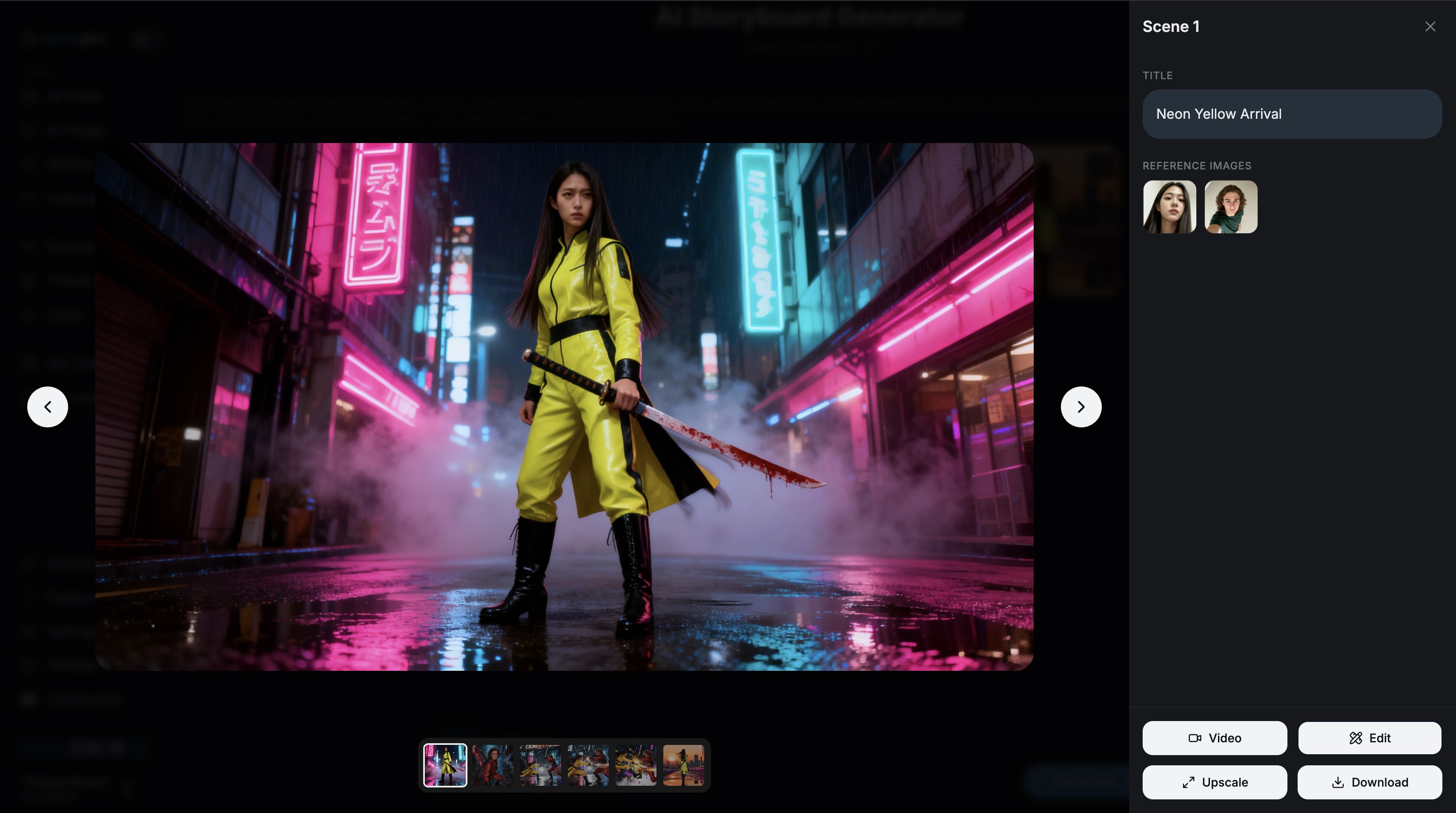Click the Neon Yellow Arrival title field
The image size is (1456, 813).
pos(1292,114)
